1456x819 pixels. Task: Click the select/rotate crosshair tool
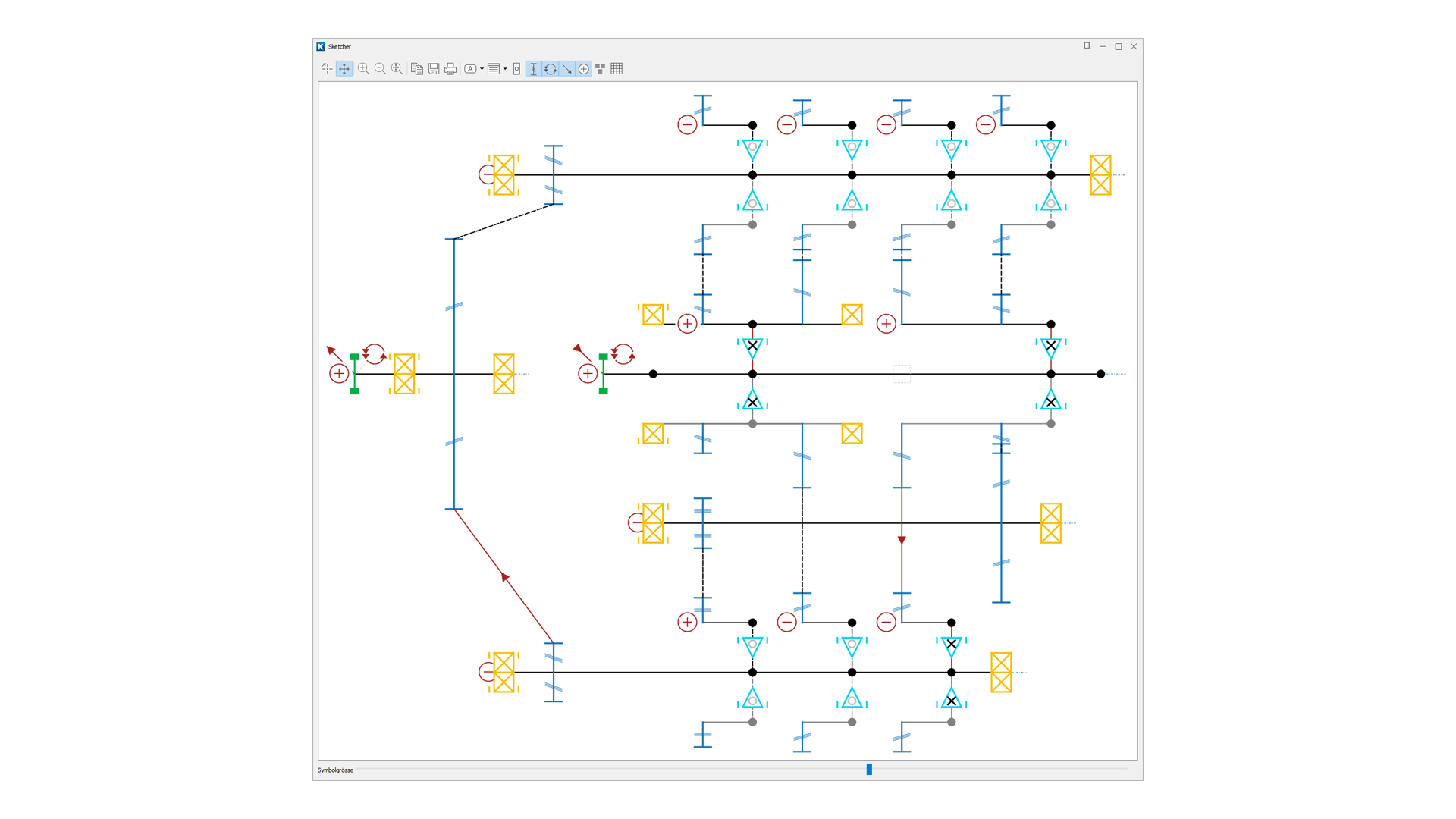point(327,69)
